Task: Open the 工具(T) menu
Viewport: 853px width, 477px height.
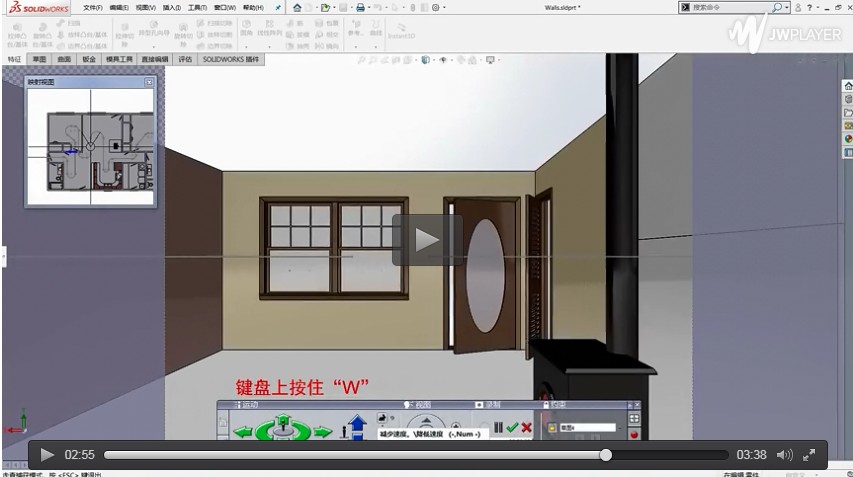Action: (x=197, y=7)
